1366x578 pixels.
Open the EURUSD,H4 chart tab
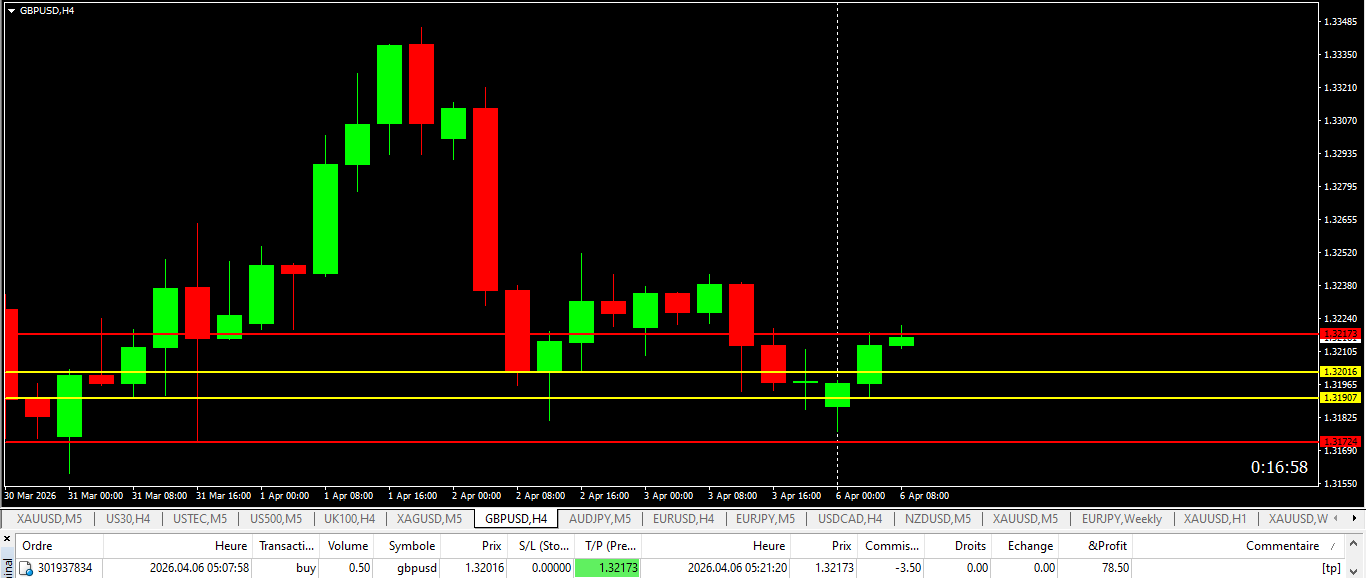683,519
